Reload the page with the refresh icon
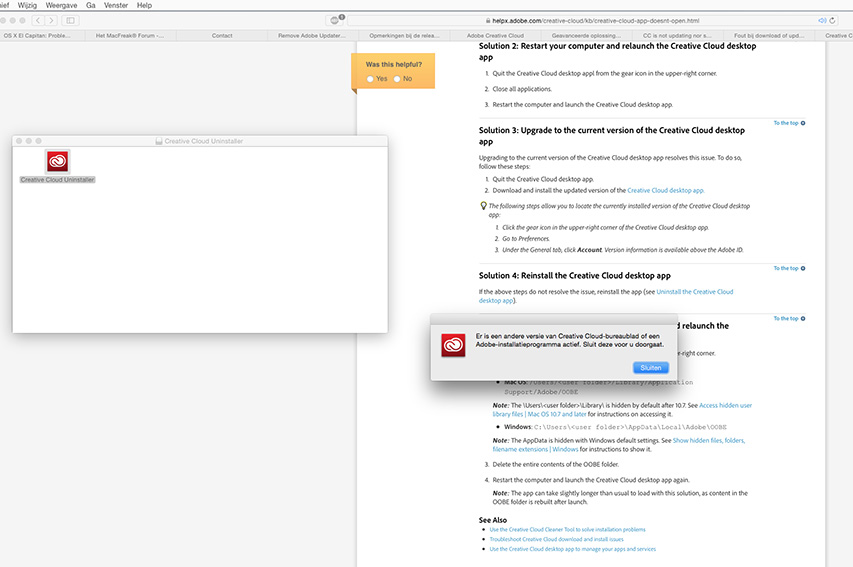This screenshot has height=567, width=853. click(832, 21)
